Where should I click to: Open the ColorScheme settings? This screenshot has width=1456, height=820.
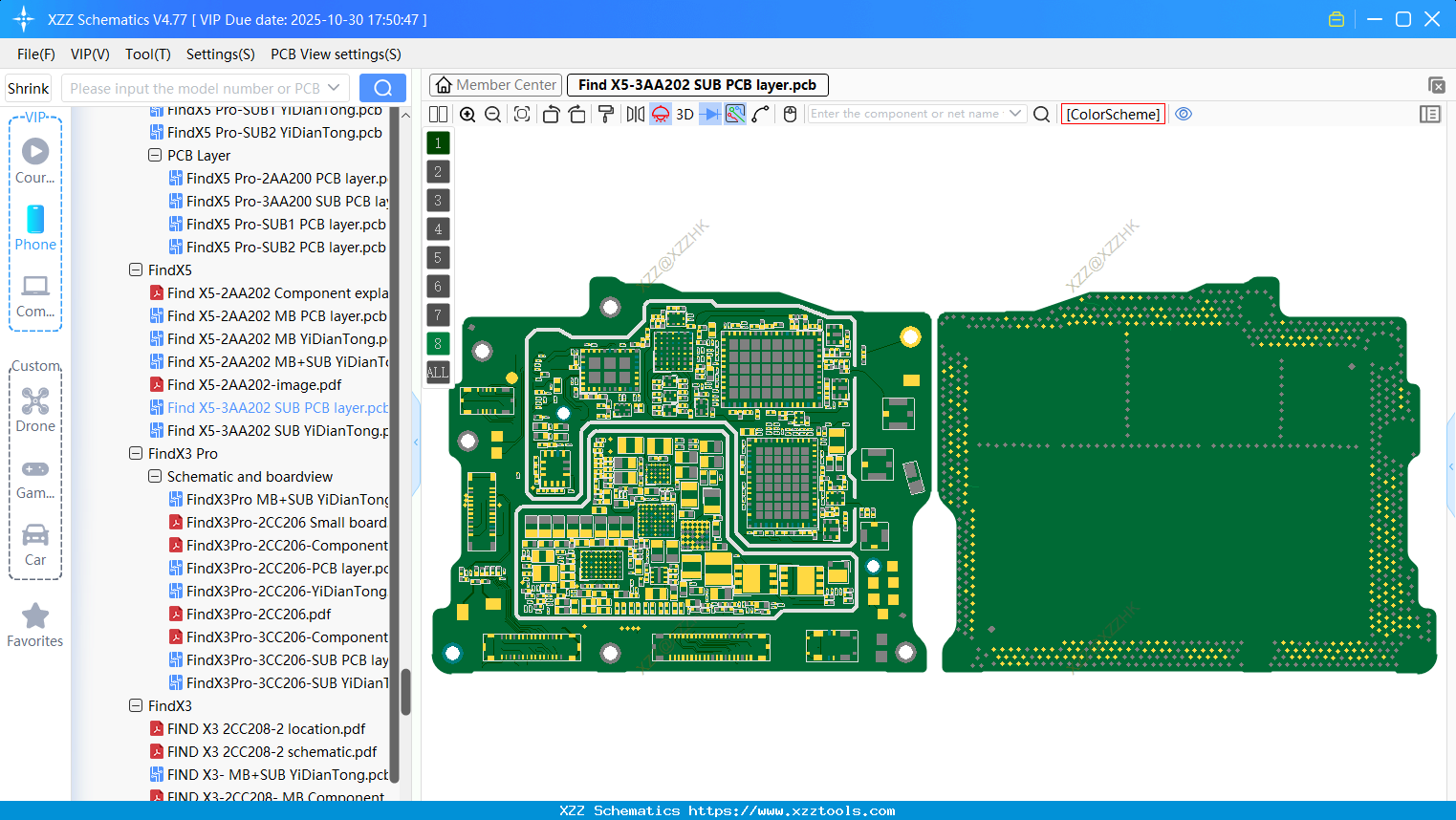(x=1112, y=114)
